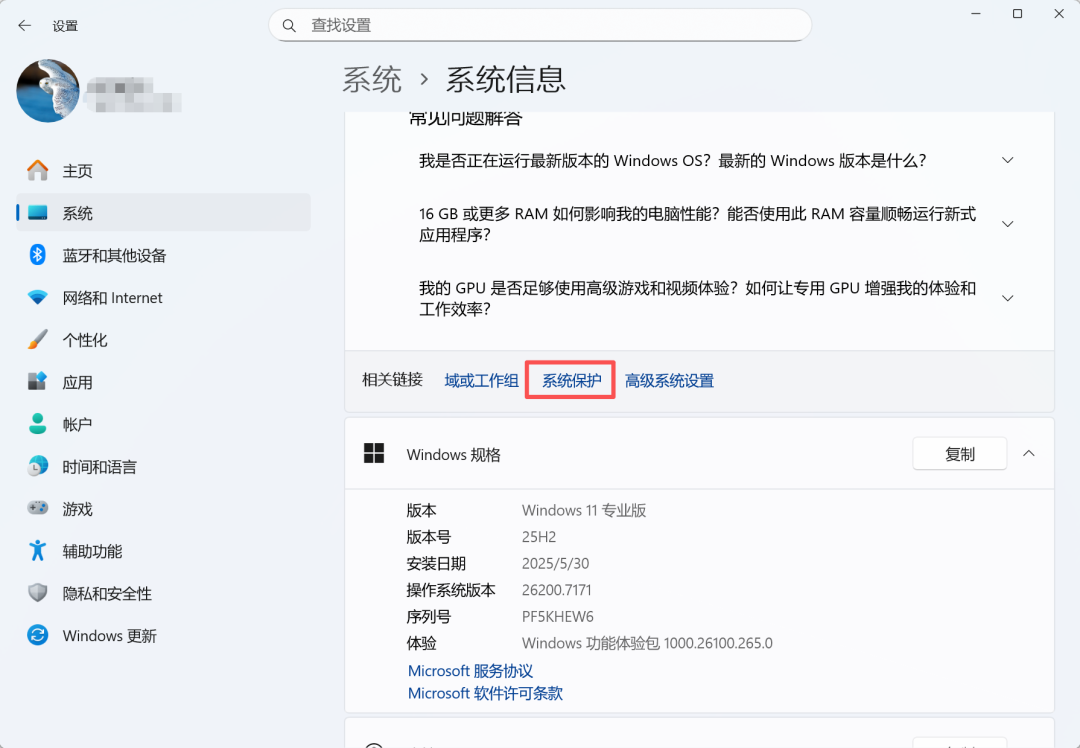
Task: Open 游戏 sidebar item
Action: pos(164,509)
